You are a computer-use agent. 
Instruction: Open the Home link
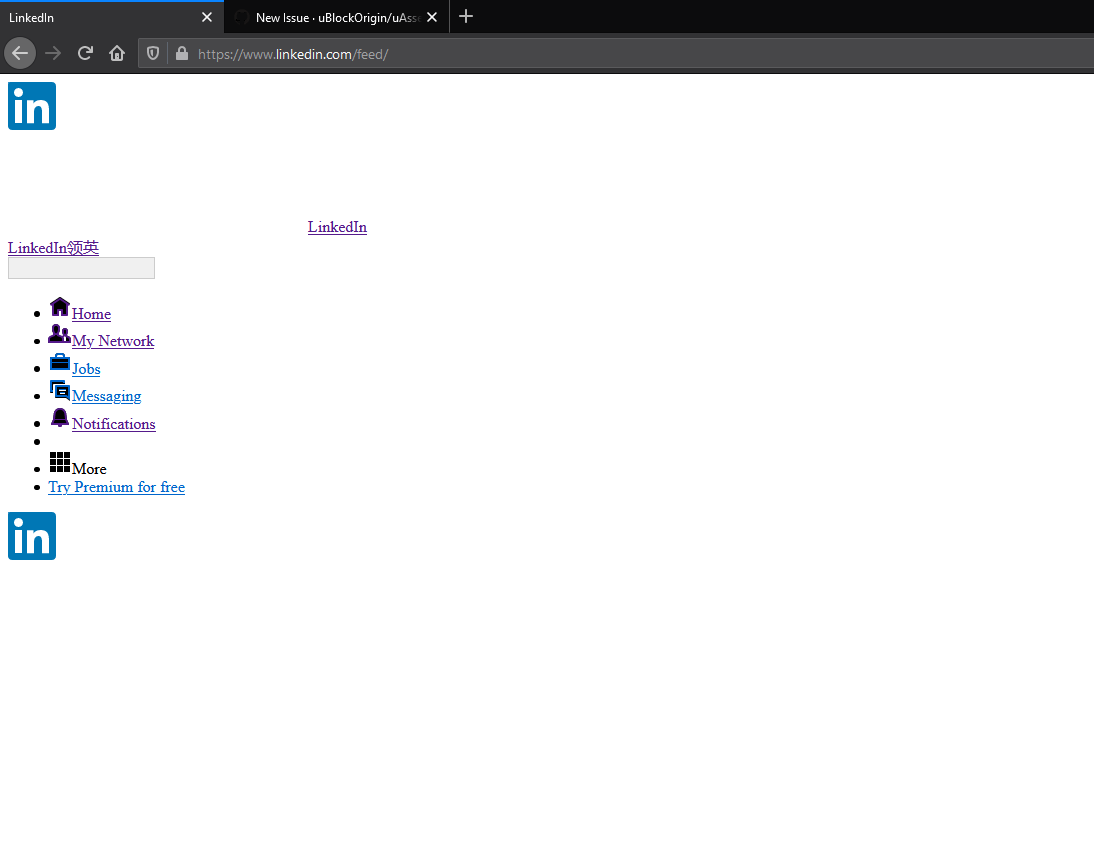91,314
